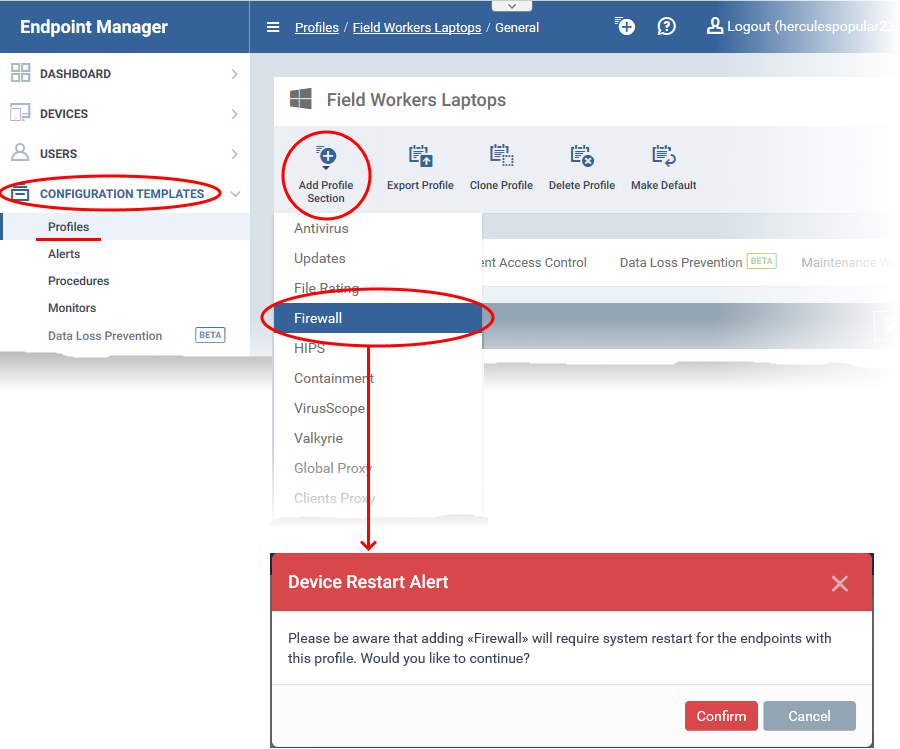Open the help question mark icon
900x749 pixels.
click(x=666, y=26)
